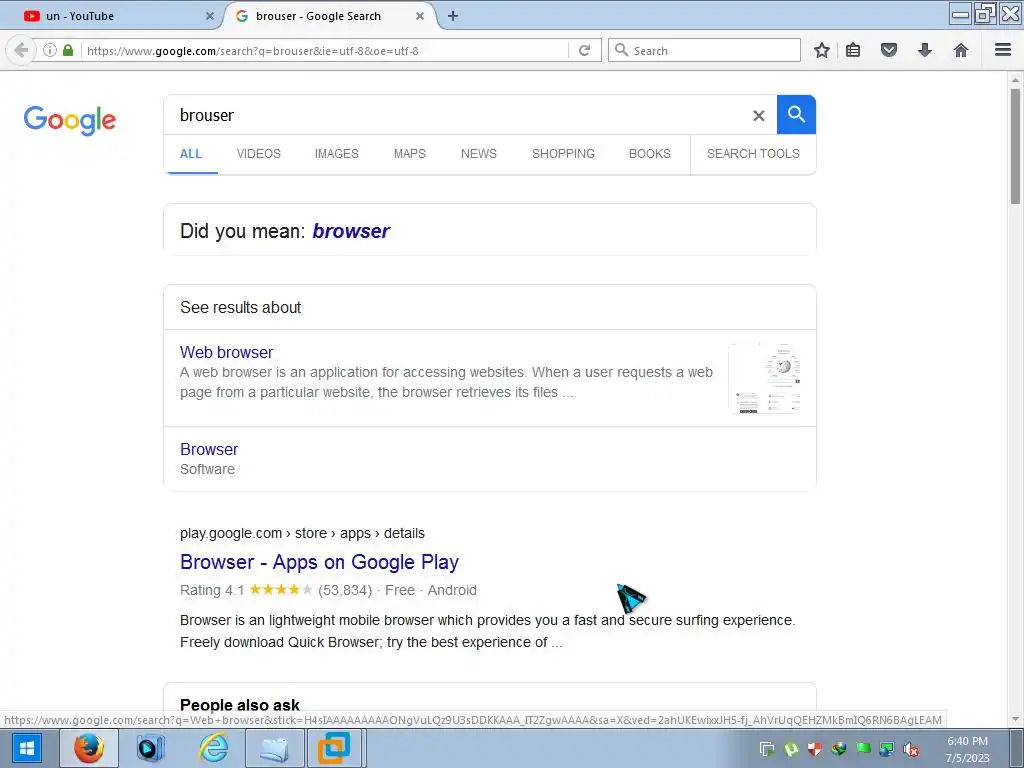
Task: Open the bookmarks list icon in toolbar
Action: point(853,50)
